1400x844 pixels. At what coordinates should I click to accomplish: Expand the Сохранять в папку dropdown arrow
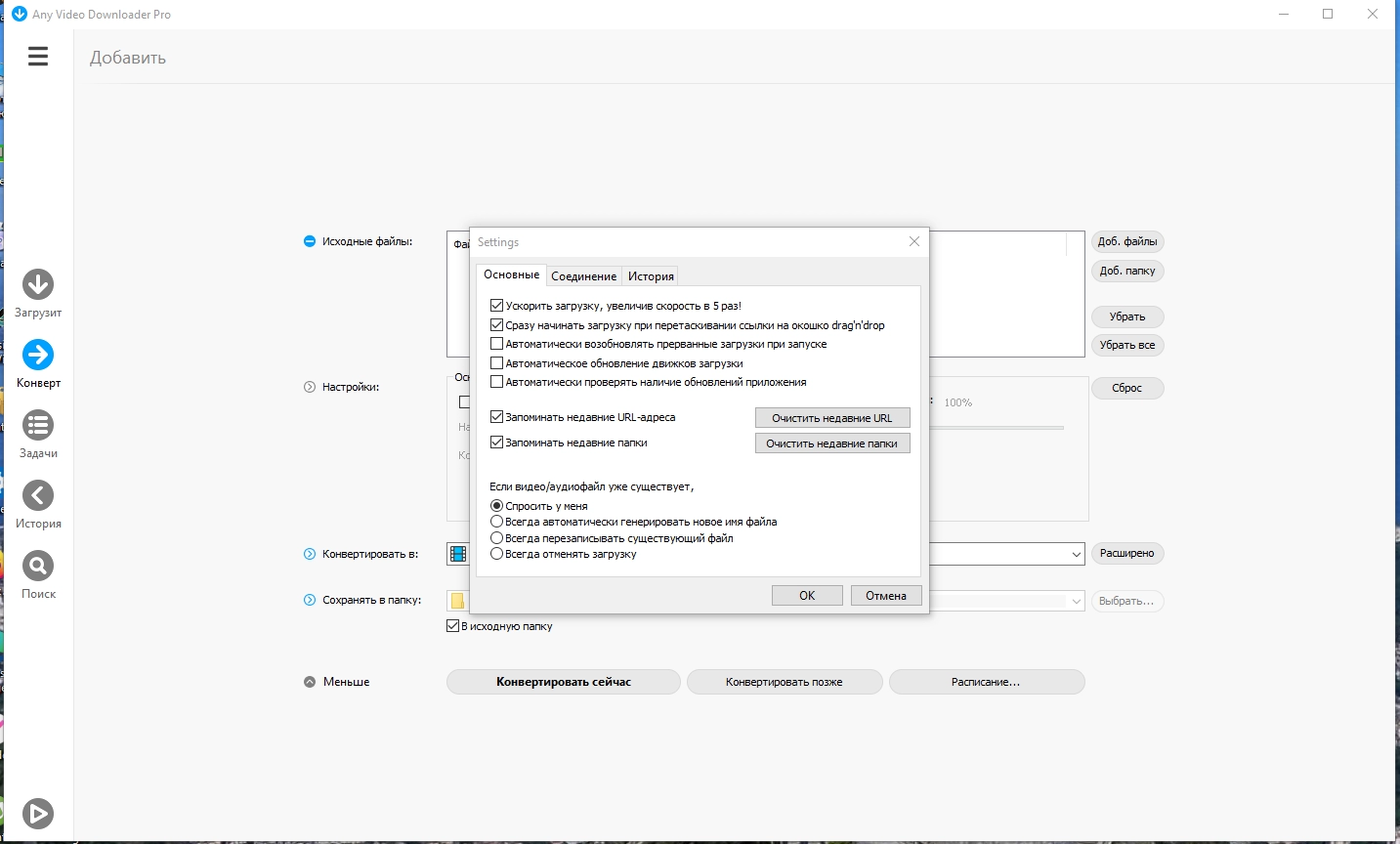(x=1077, y=601)
